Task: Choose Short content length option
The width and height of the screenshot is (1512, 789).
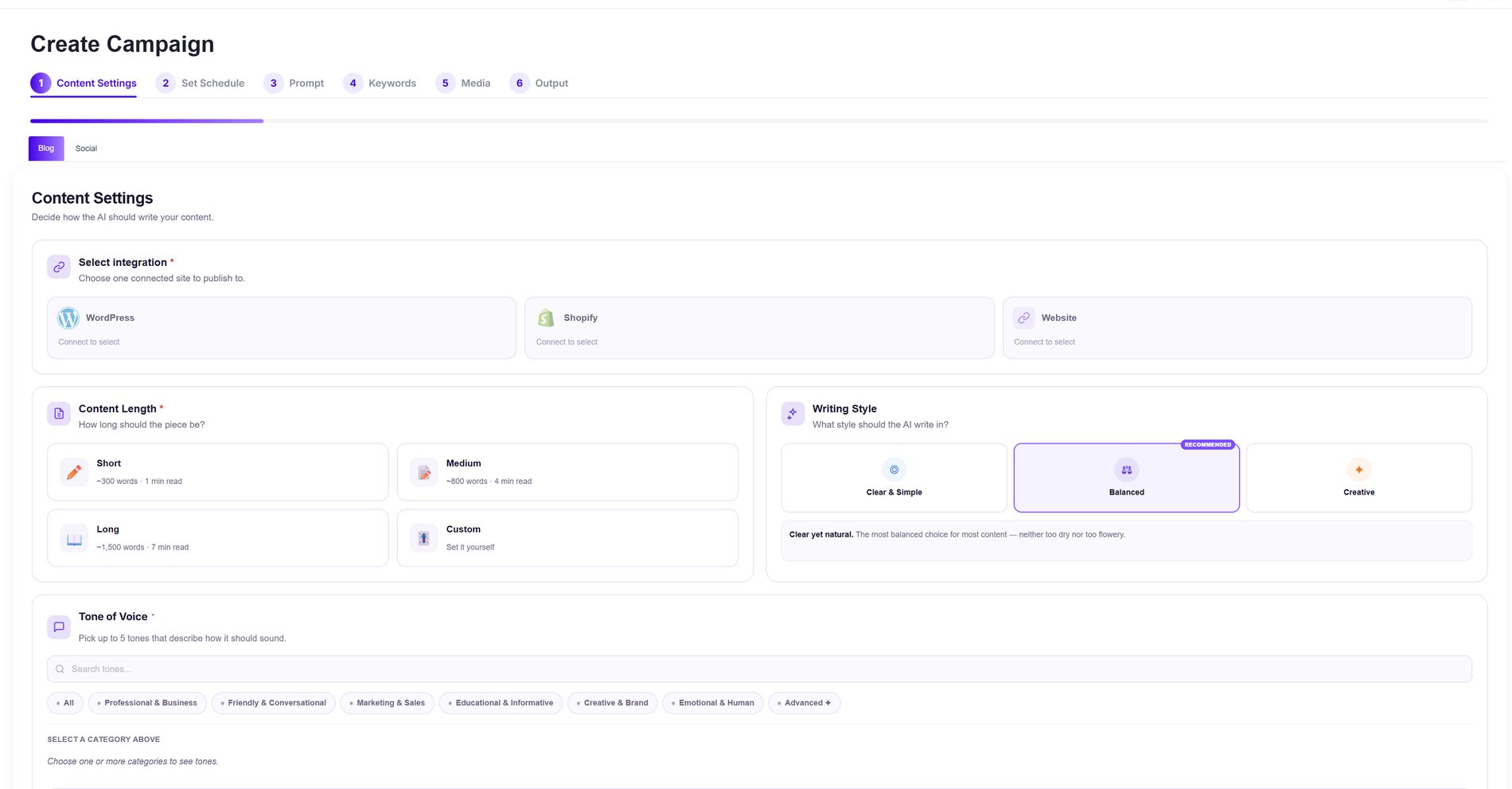Action: 218,472
